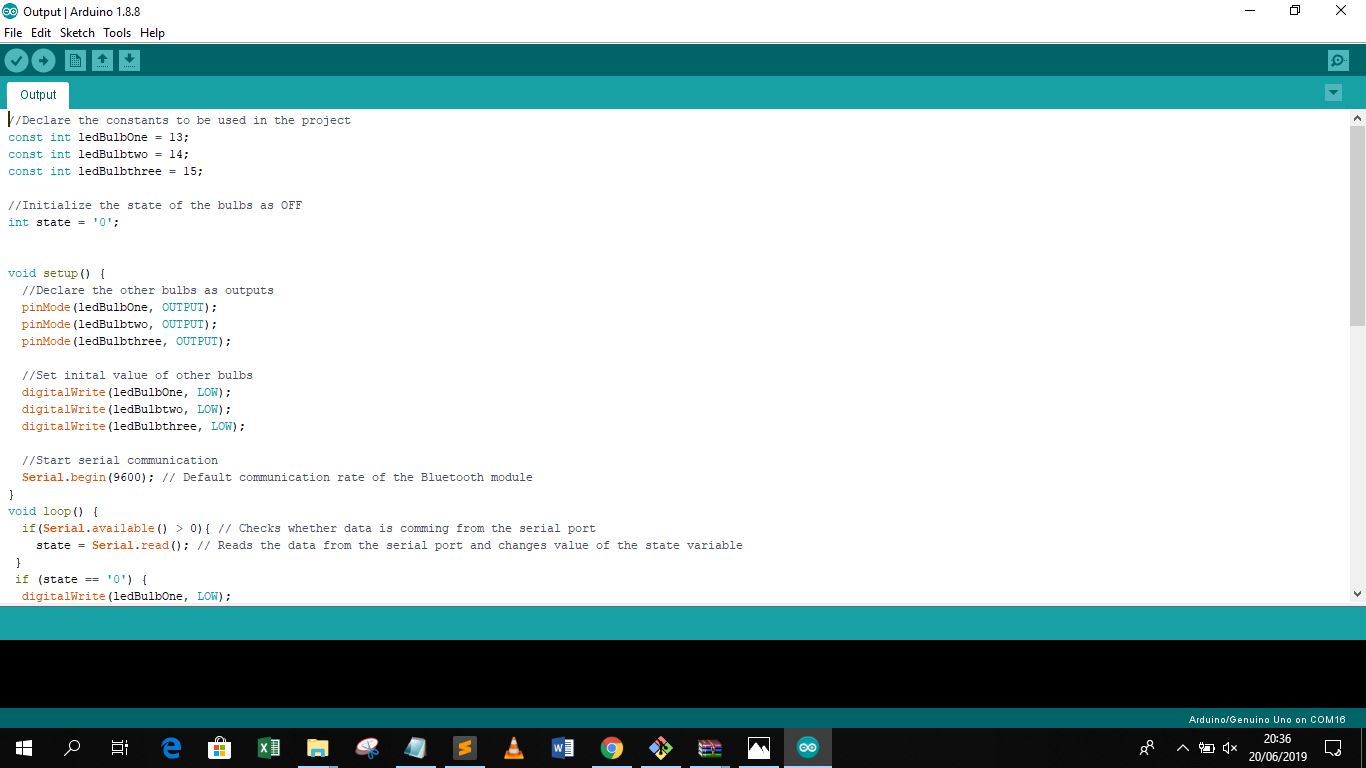This screenshot has width=1366, height=768.
Task: Open the Photos app from the taskbar
Action: [x=759, y=748]
